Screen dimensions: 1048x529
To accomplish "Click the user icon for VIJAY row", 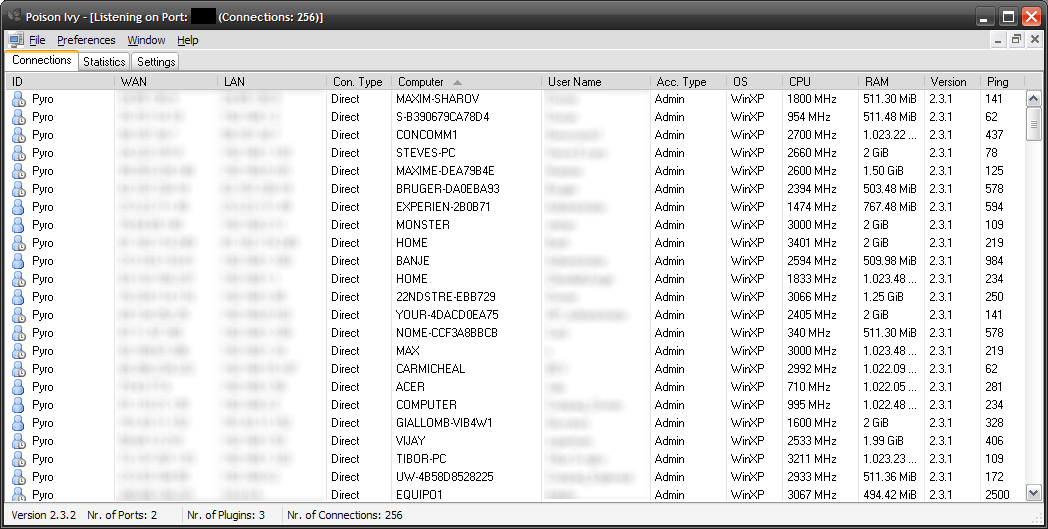I will pos(19,441).
